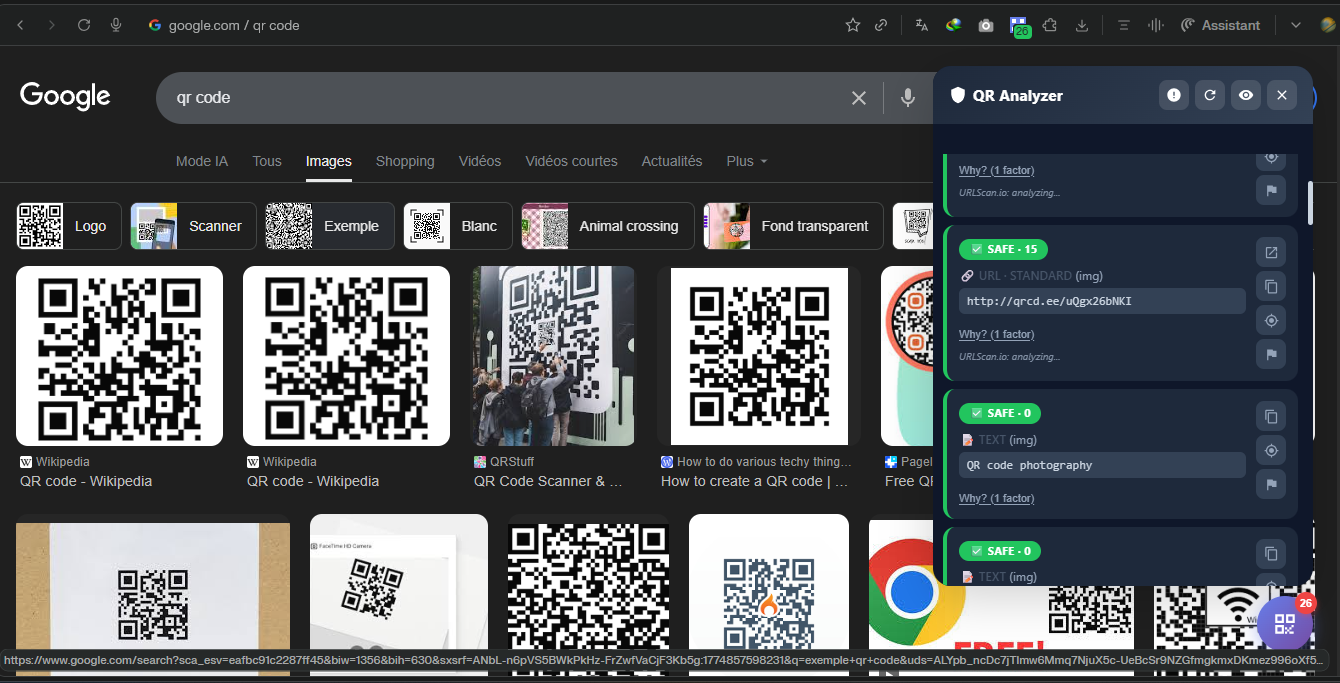This screenshot has height=683, width=1340.
Task: Click the reader lines icon in toolbar
Action: point(1124,25)
